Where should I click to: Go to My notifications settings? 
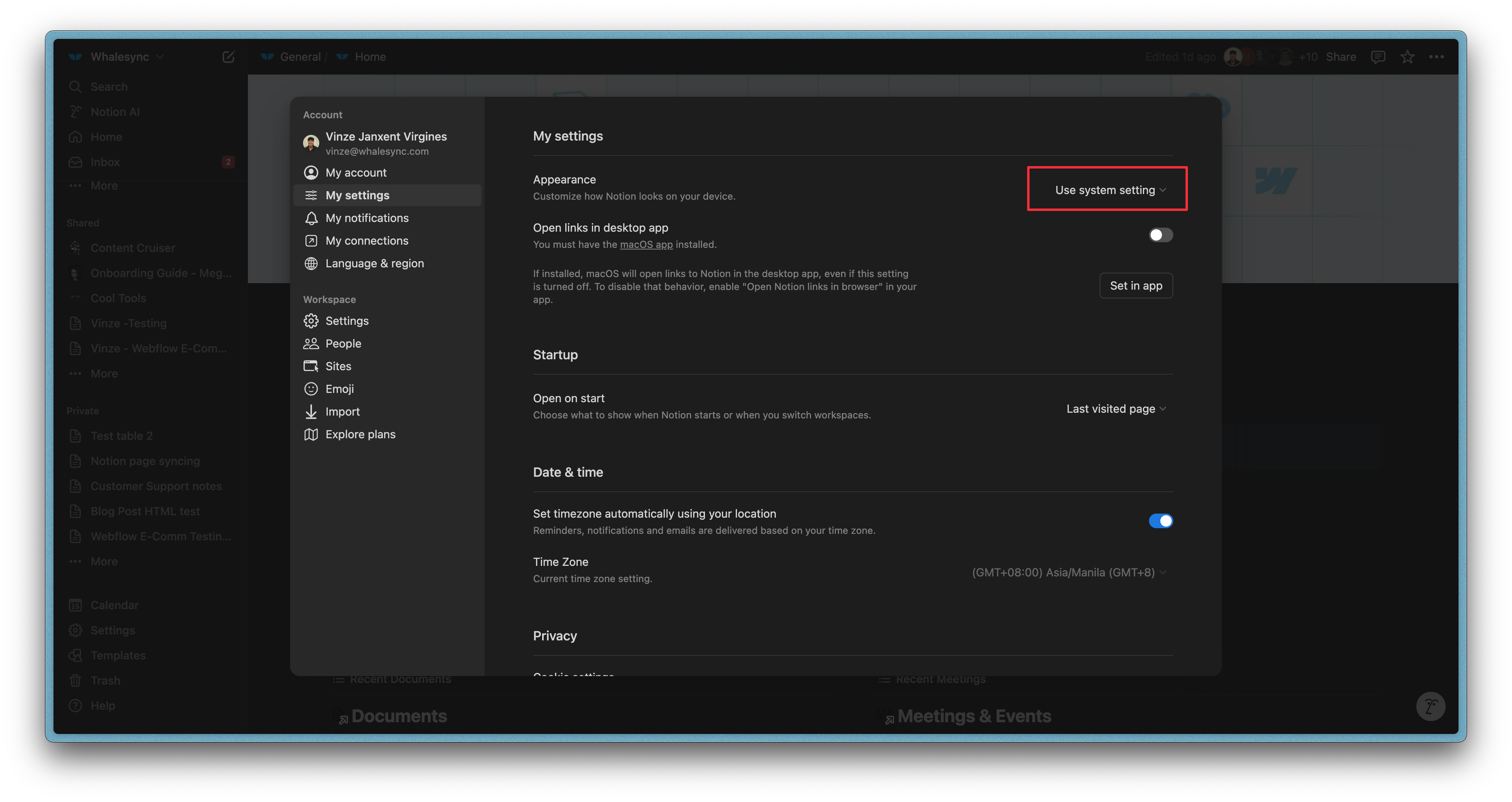tap(367, 218)
